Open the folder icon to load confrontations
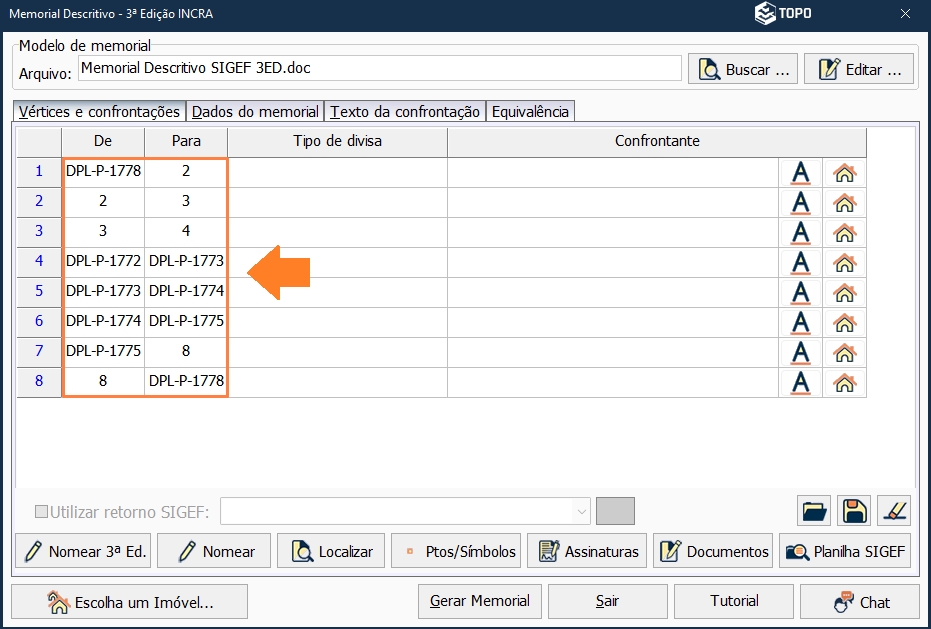This screenshot has width=931, height=629. (x=814, y=511)
